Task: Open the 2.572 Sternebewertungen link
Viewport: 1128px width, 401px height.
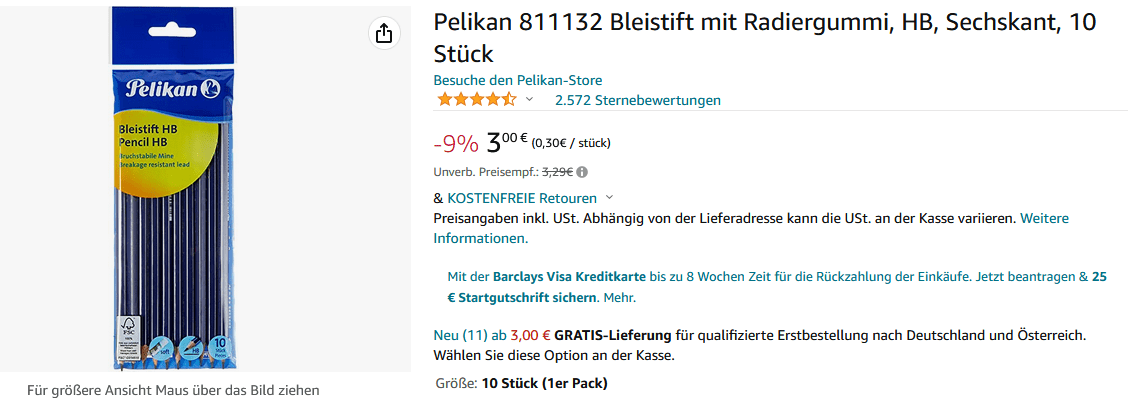Action: pyautogui.click(x=637, y=100)
